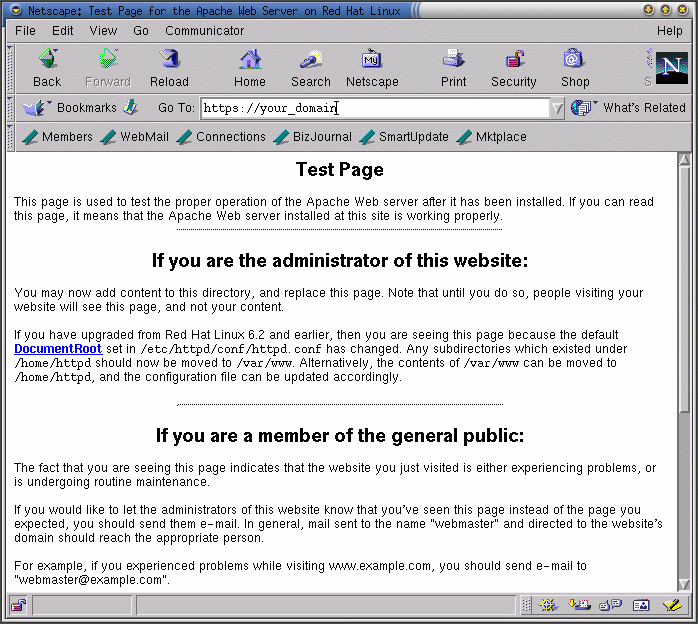Follow the DocumentRoot hyperlink
The image size is (698, 624).
(58, 349)
